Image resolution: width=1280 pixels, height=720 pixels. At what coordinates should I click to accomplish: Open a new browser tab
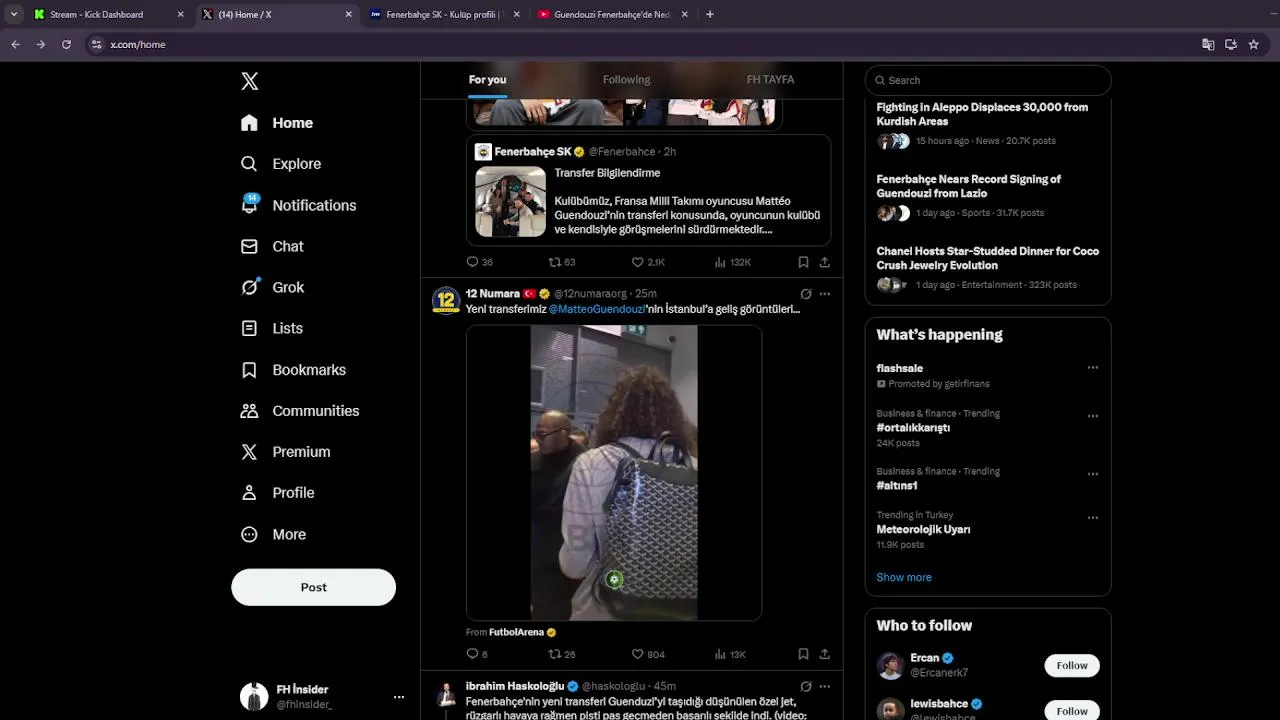point(710,14)
